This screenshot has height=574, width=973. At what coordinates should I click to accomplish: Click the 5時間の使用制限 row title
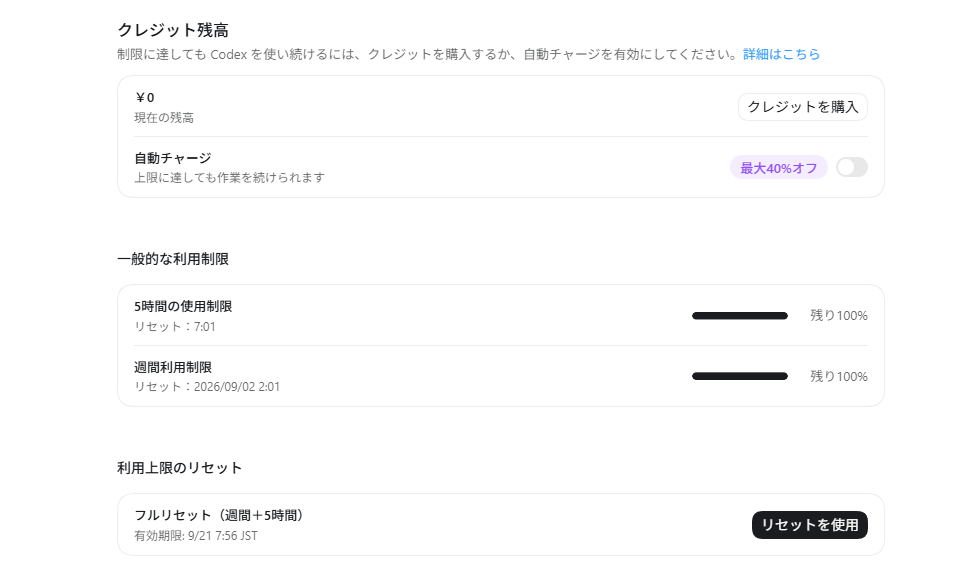point(183,307)
